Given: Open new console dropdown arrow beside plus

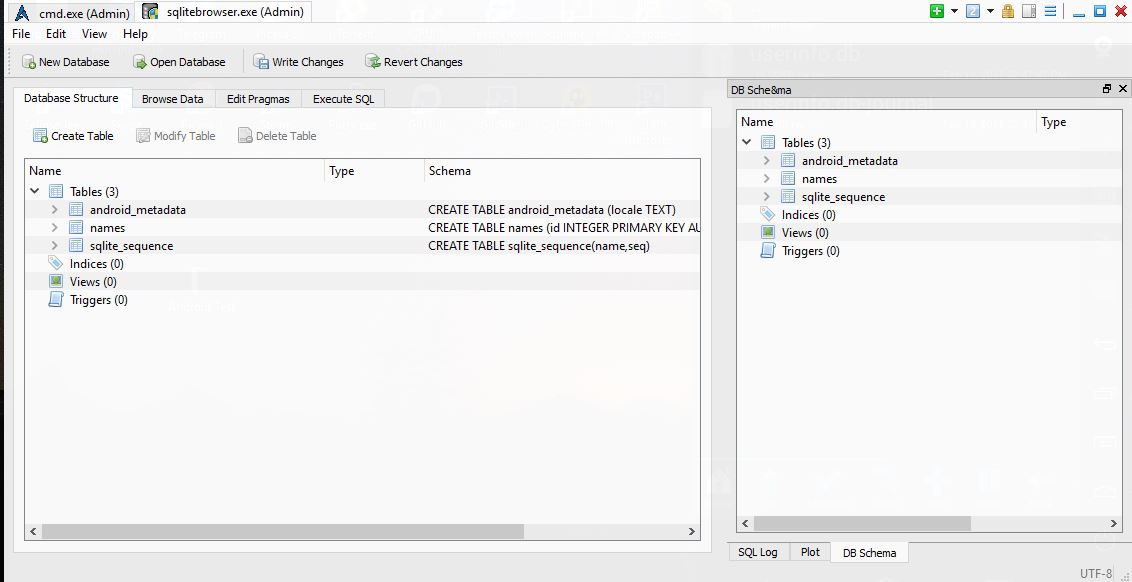Looking at the screenshot, I should (954, 11).
